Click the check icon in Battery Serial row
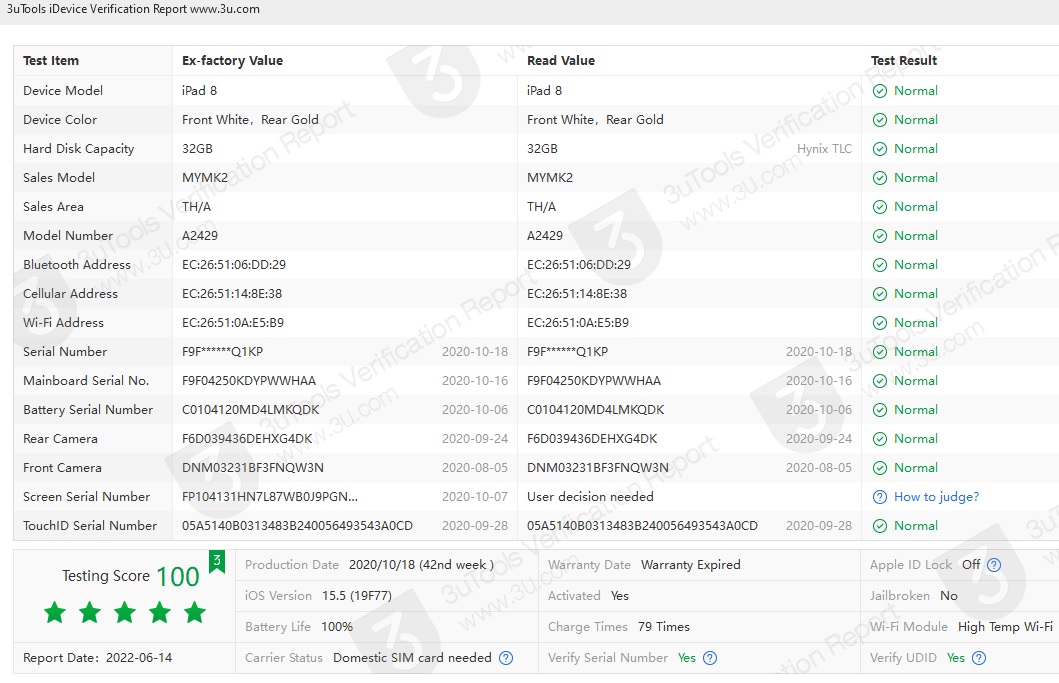The width and height of the screenshot is (1059, 683). 879,411
